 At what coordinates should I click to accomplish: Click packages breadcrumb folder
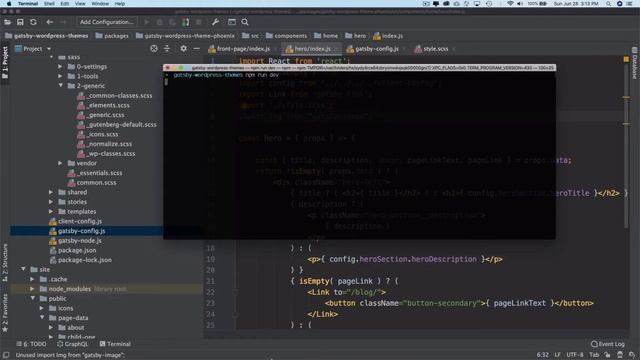click(x=112, y=36)
